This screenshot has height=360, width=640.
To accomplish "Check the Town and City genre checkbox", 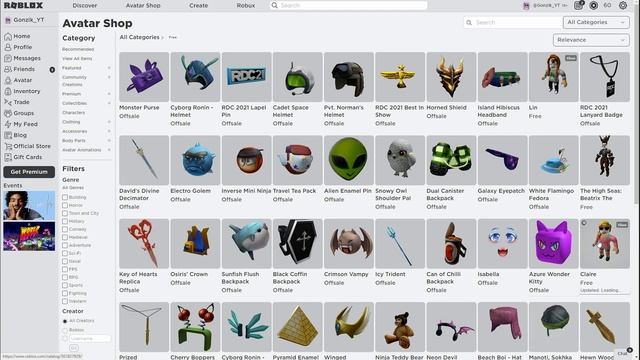I will (65, 213).
